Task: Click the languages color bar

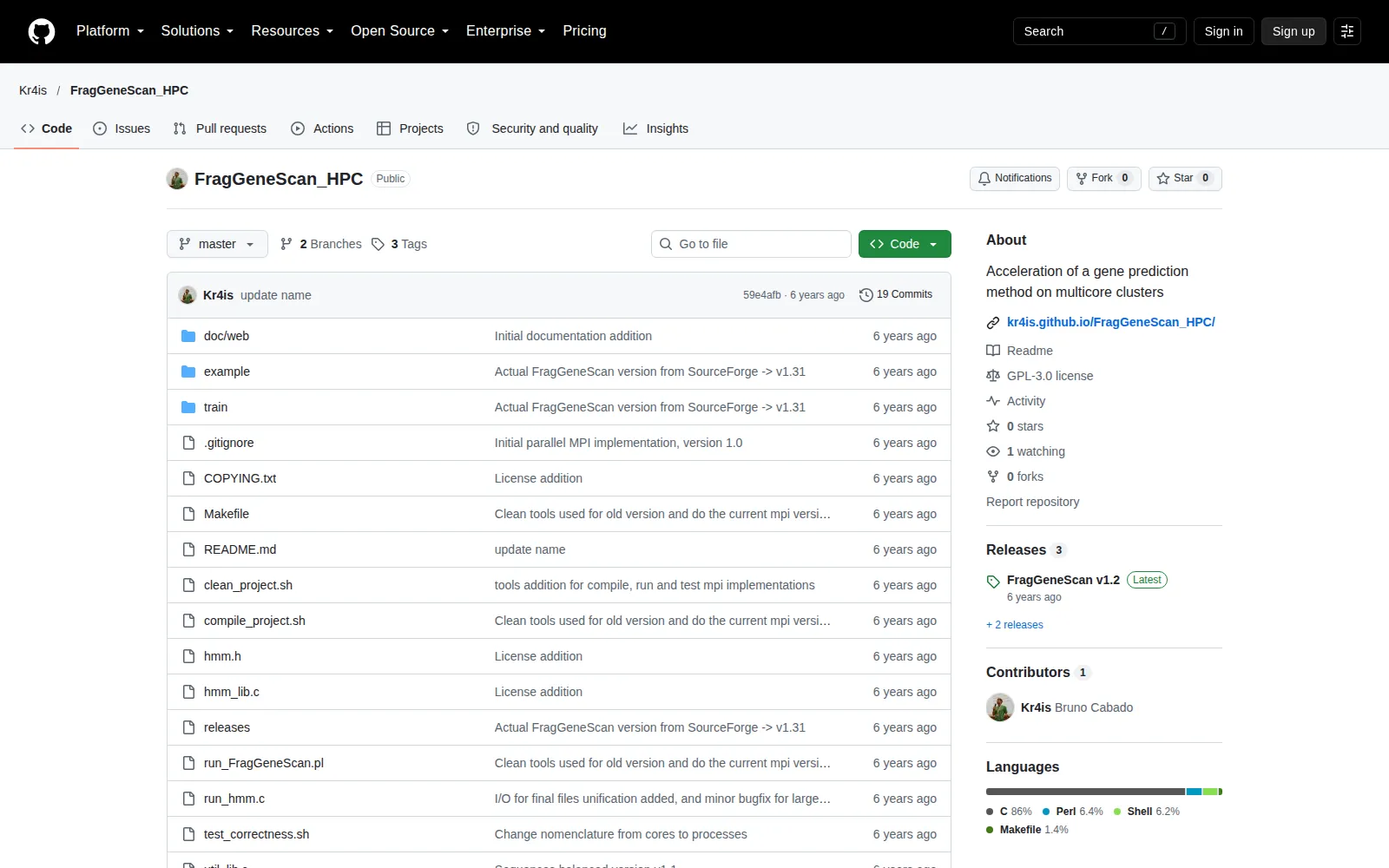Action: (1104, 792)
